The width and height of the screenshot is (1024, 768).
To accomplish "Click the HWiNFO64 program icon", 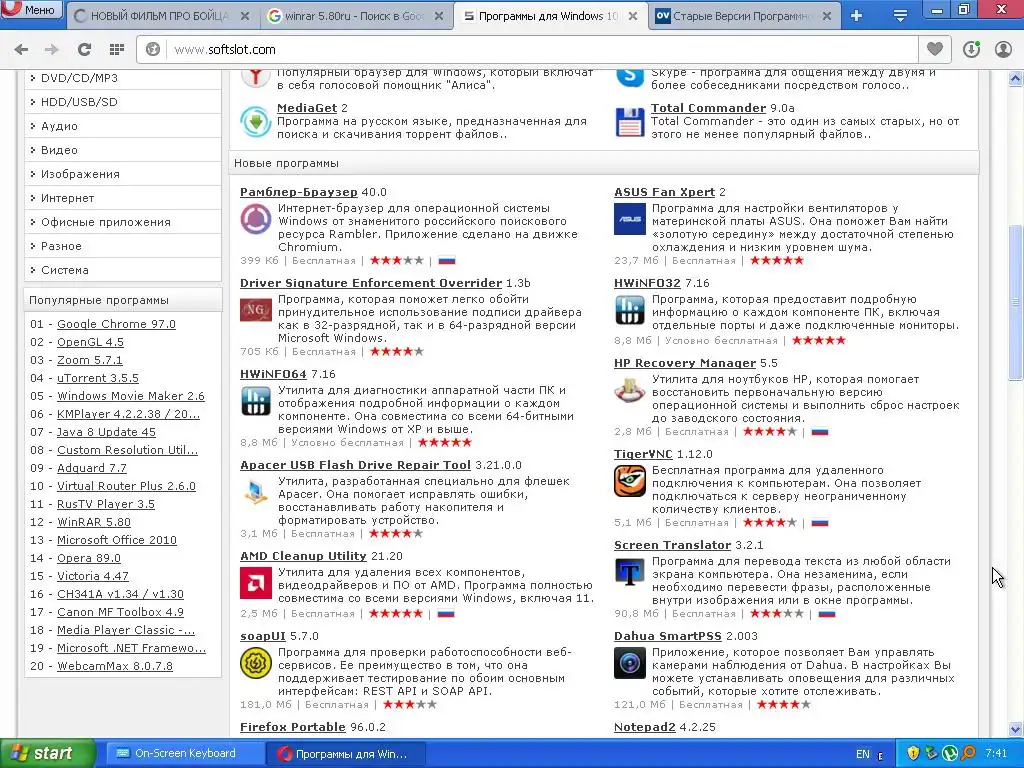I will coord(255,401).
